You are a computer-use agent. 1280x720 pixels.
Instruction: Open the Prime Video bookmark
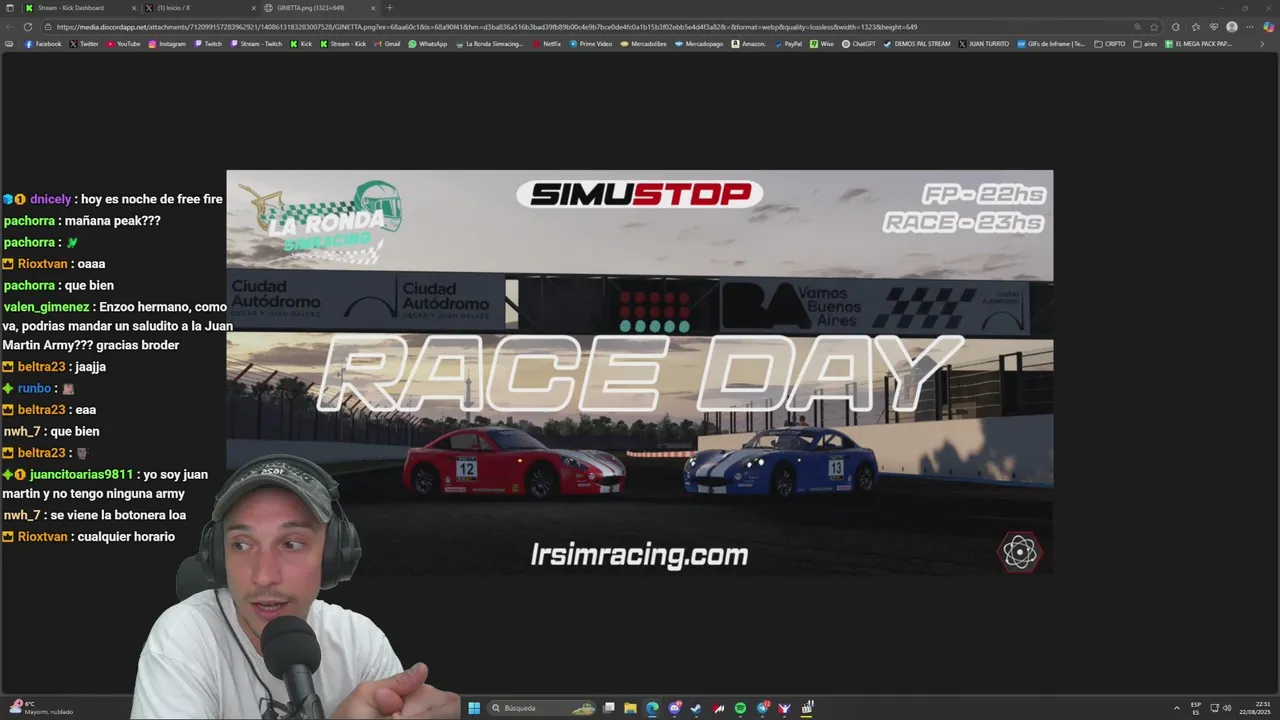pyautogui.click(x=590, y=44)
